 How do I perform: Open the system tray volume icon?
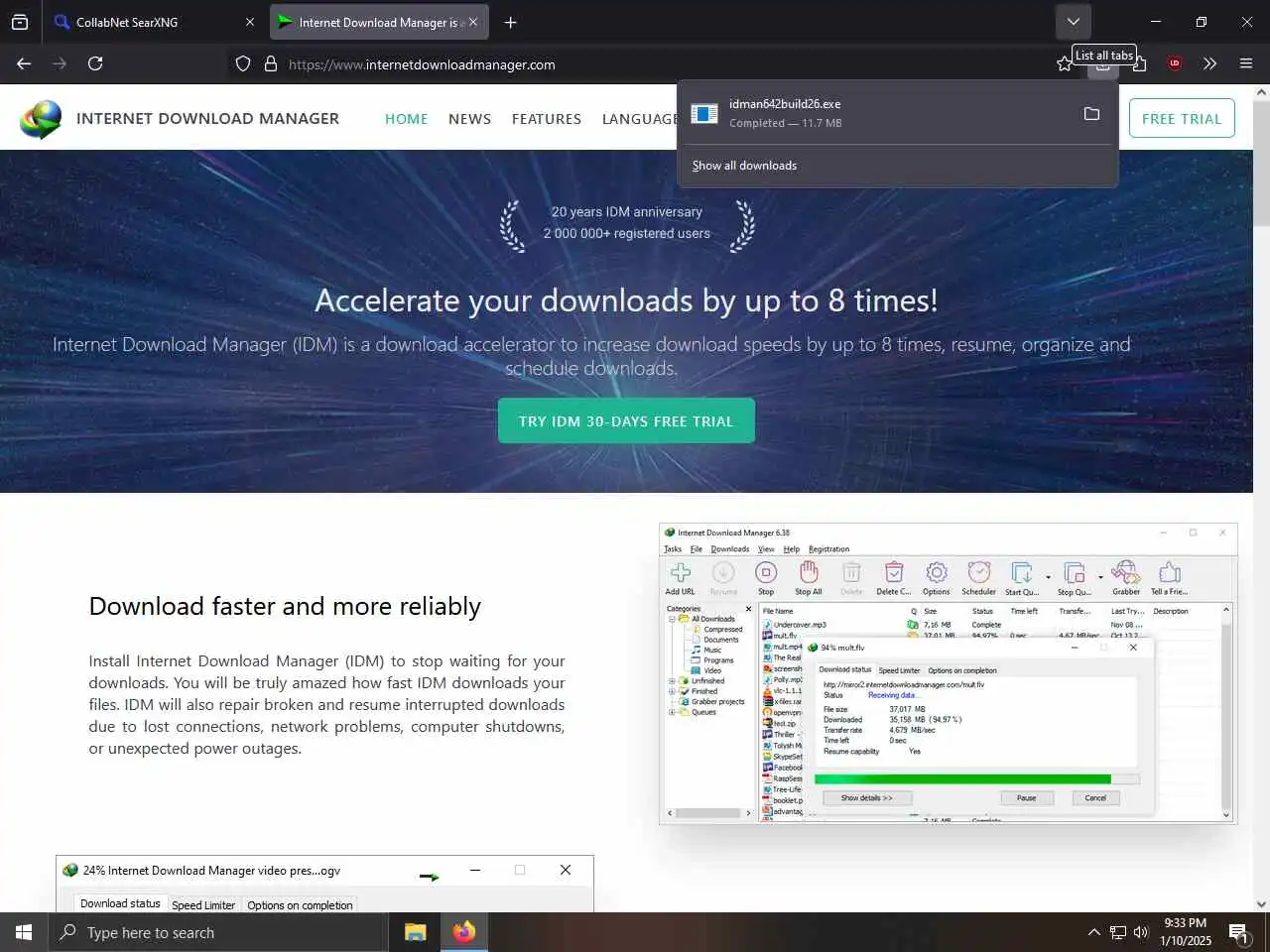click(1140, 932)
